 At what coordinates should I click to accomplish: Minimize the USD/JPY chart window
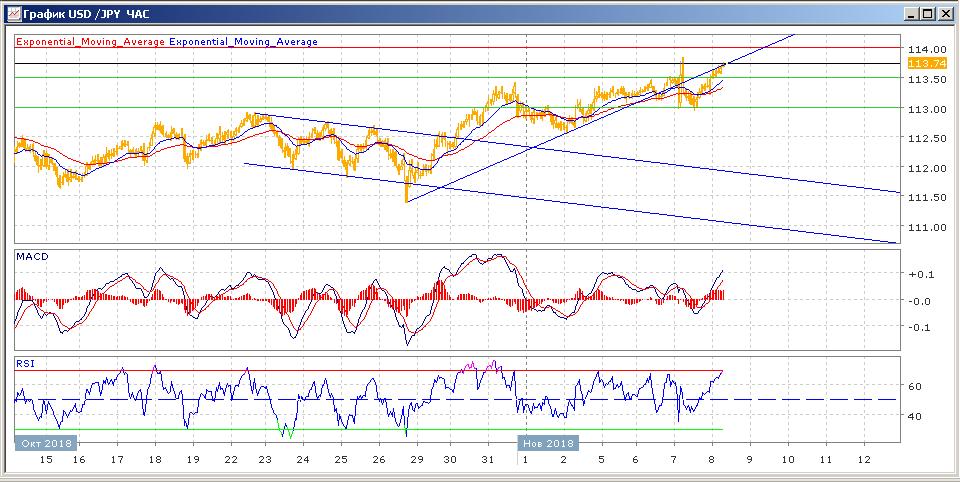click(x=911, y=13)
